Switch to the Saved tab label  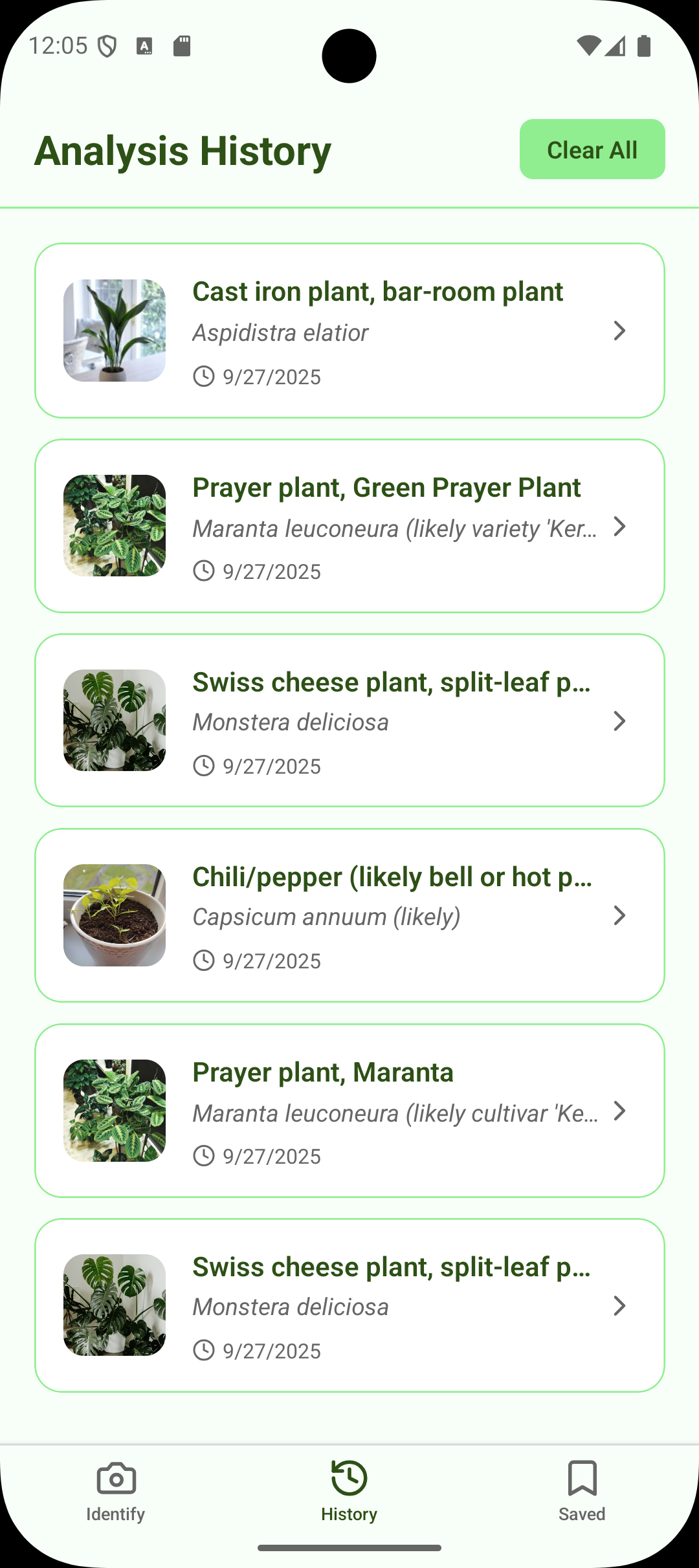click(x=582, y=1514)
